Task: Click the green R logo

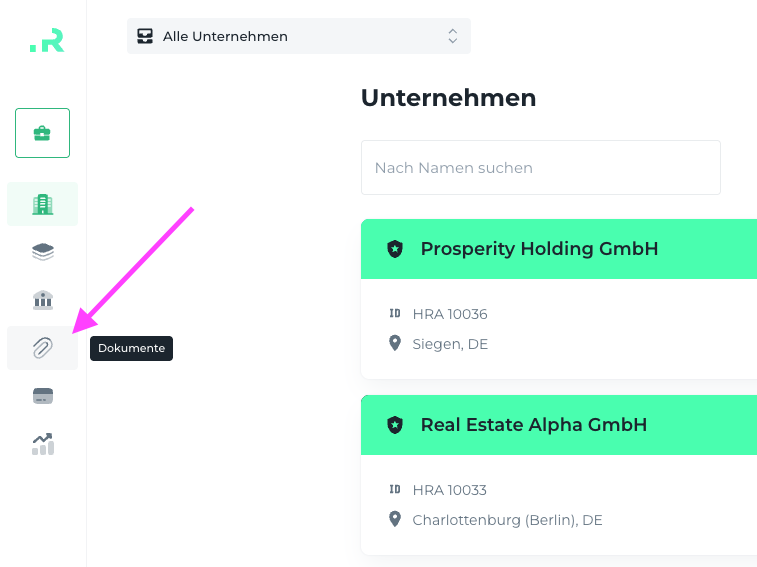Action: tap(47, 40)
